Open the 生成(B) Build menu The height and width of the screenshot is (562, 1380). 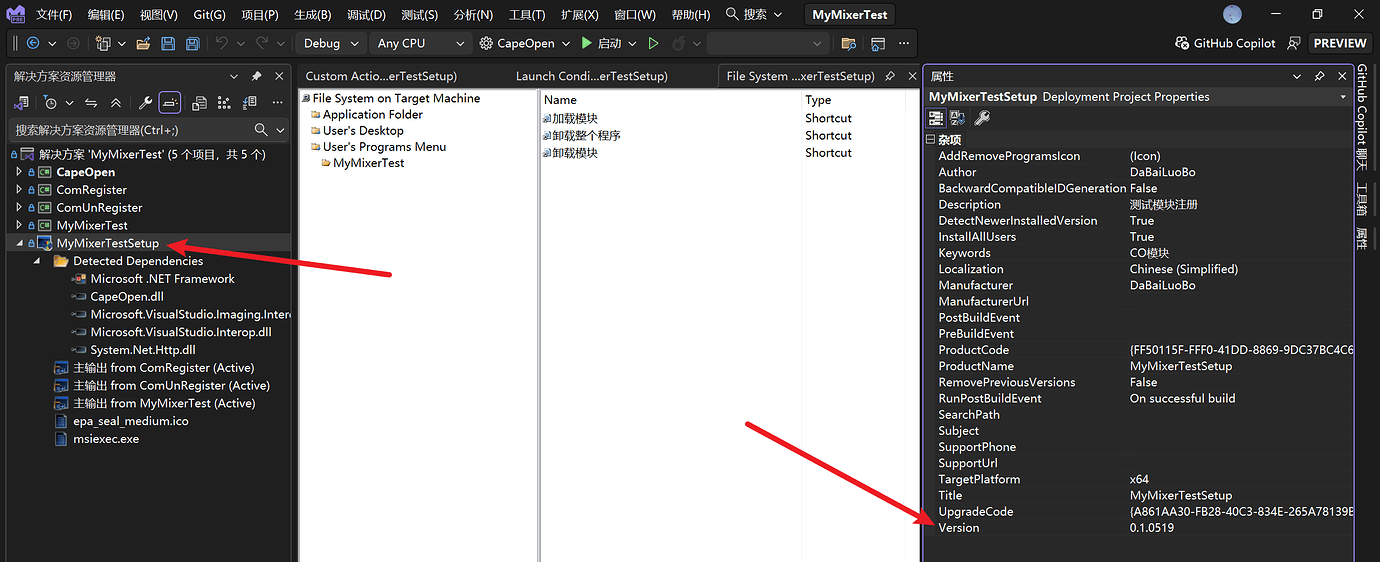[312, 15]
